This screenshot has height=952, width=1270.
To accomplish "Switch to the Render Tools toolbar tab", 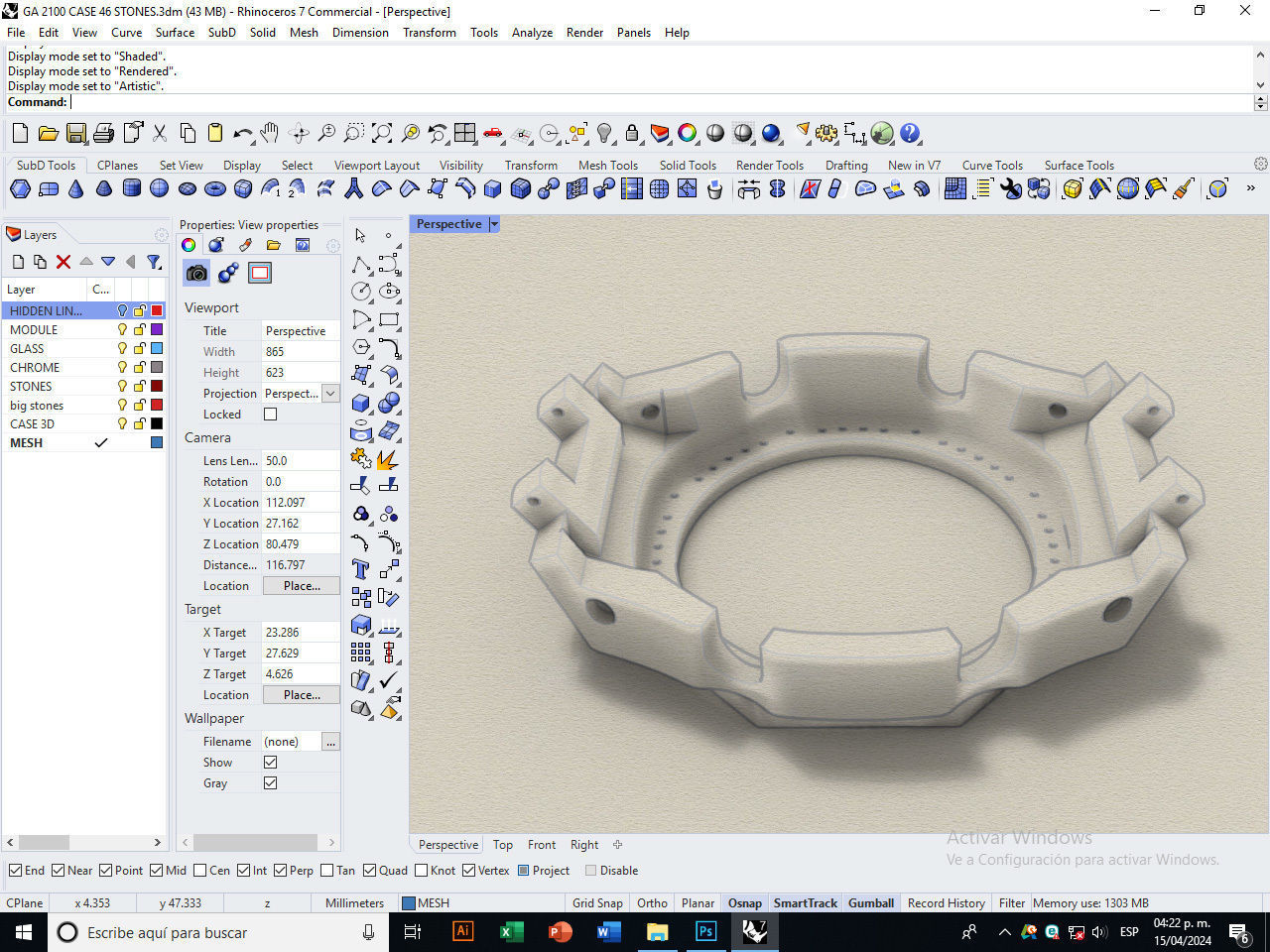I will [x=770, y=166].
